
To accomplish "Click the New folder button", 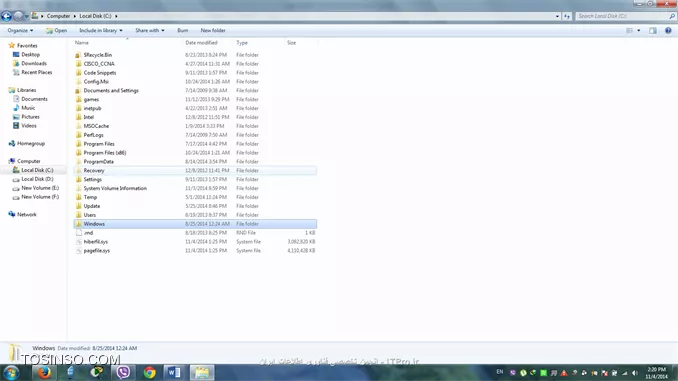I will pos(213,30).
